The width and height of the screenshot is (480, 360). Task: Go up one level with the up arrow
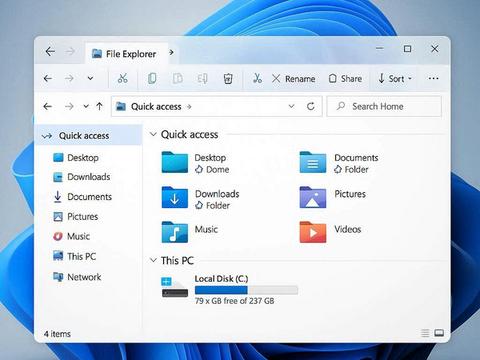pos(99,106)
